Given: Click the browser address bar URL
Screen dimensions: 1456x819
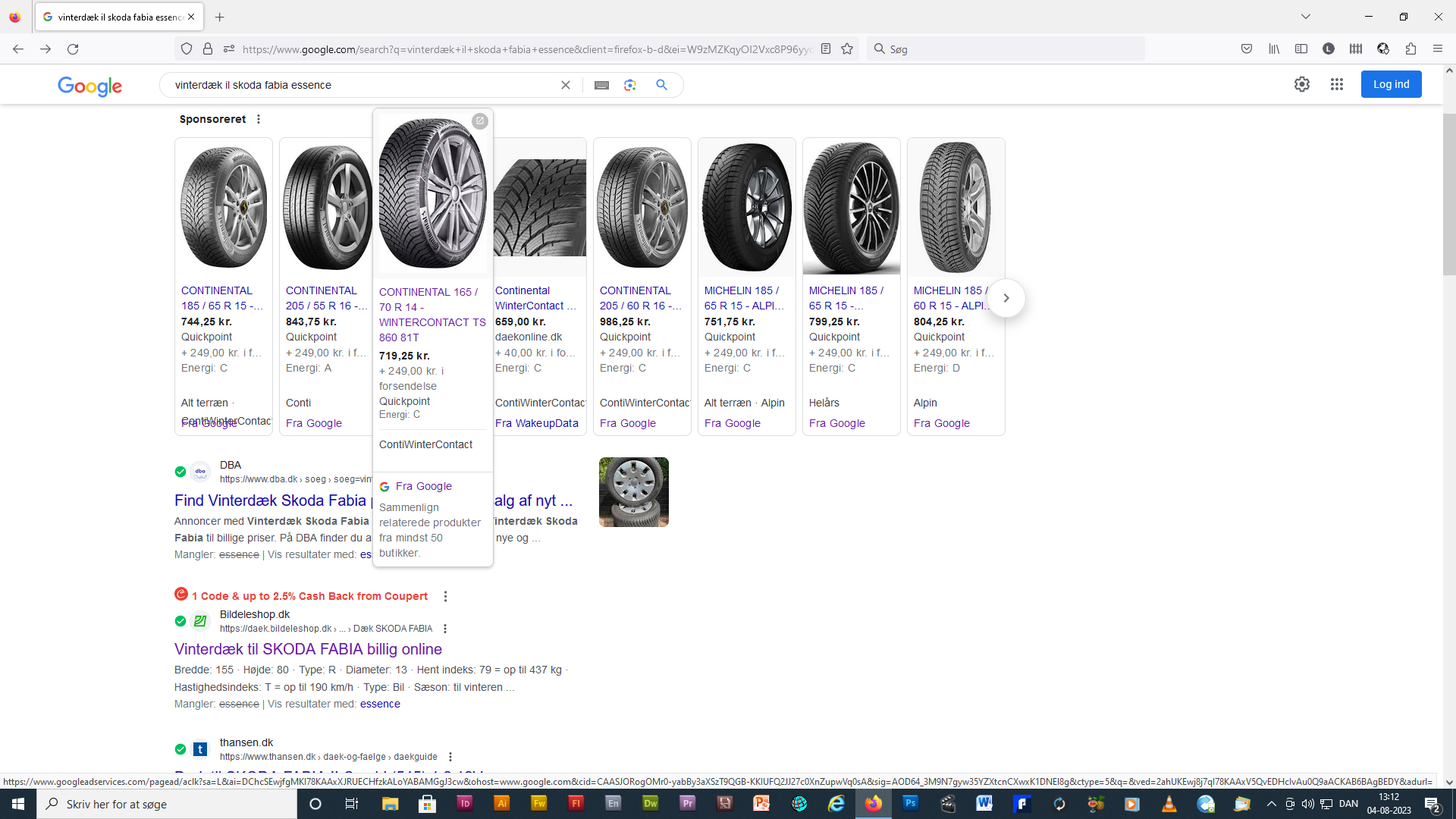Looking at the screenshot, I should [527, 49].
